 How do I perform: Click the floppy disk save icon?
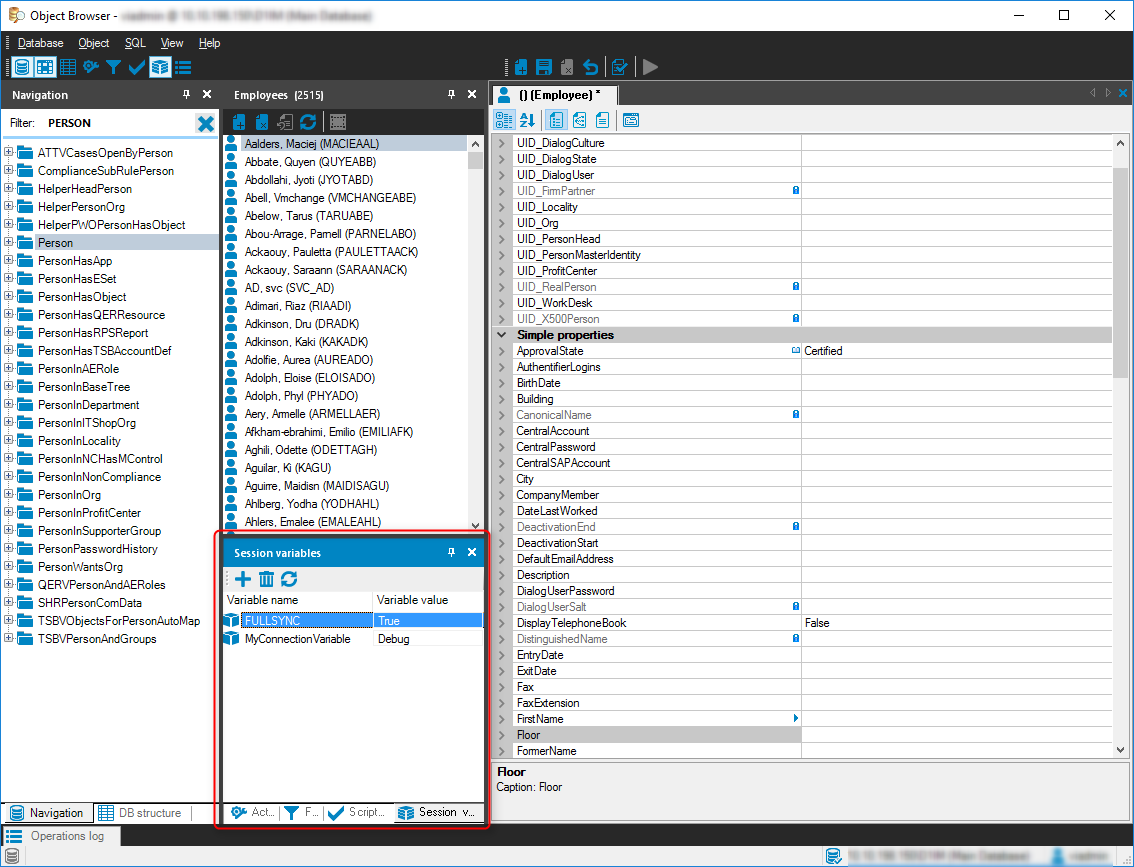[x=544, y=67]
